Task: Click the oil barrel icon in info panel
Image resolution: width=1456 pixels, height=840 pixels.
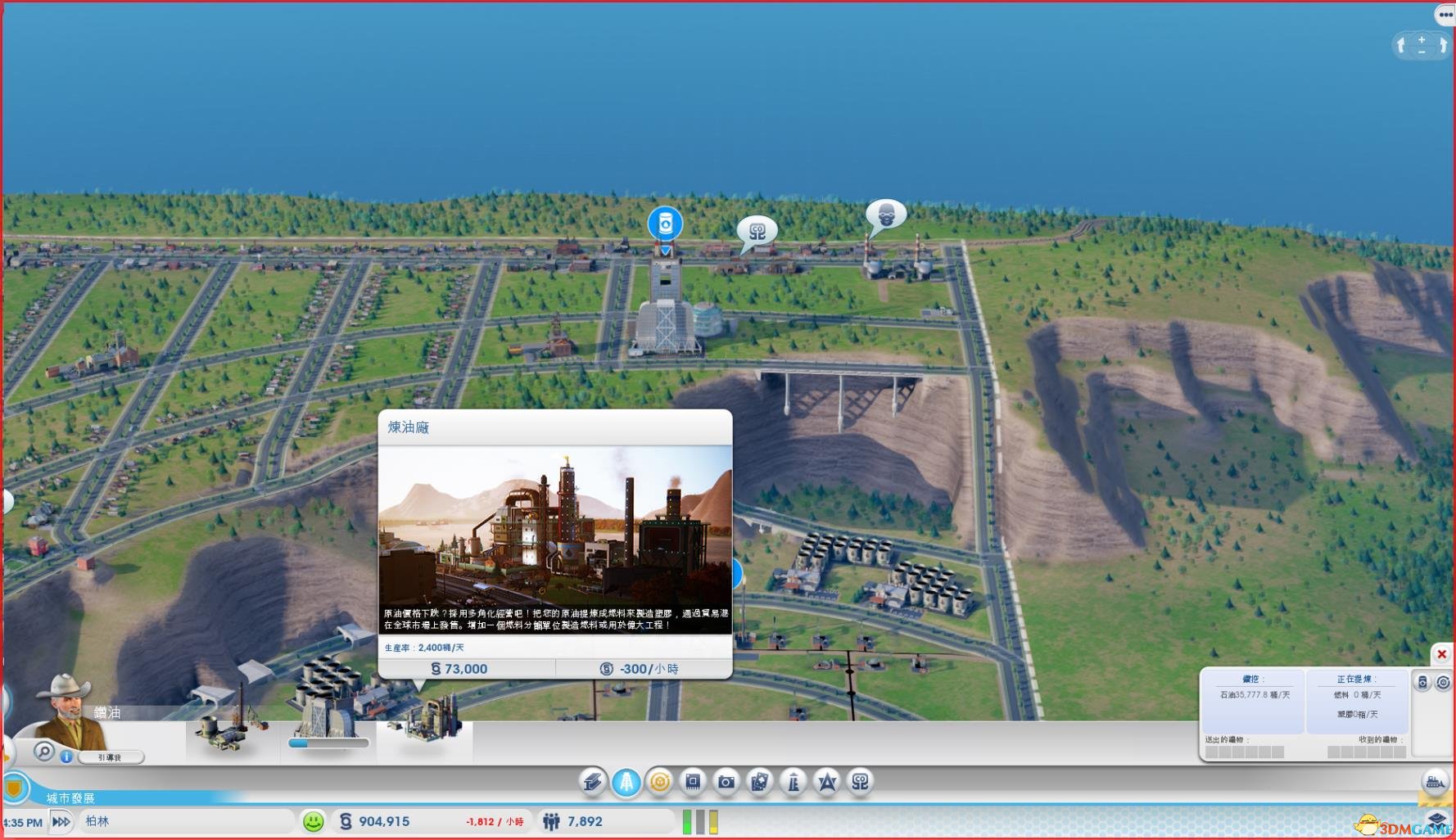Action: pyautogui.click(x=1423, y=682)
